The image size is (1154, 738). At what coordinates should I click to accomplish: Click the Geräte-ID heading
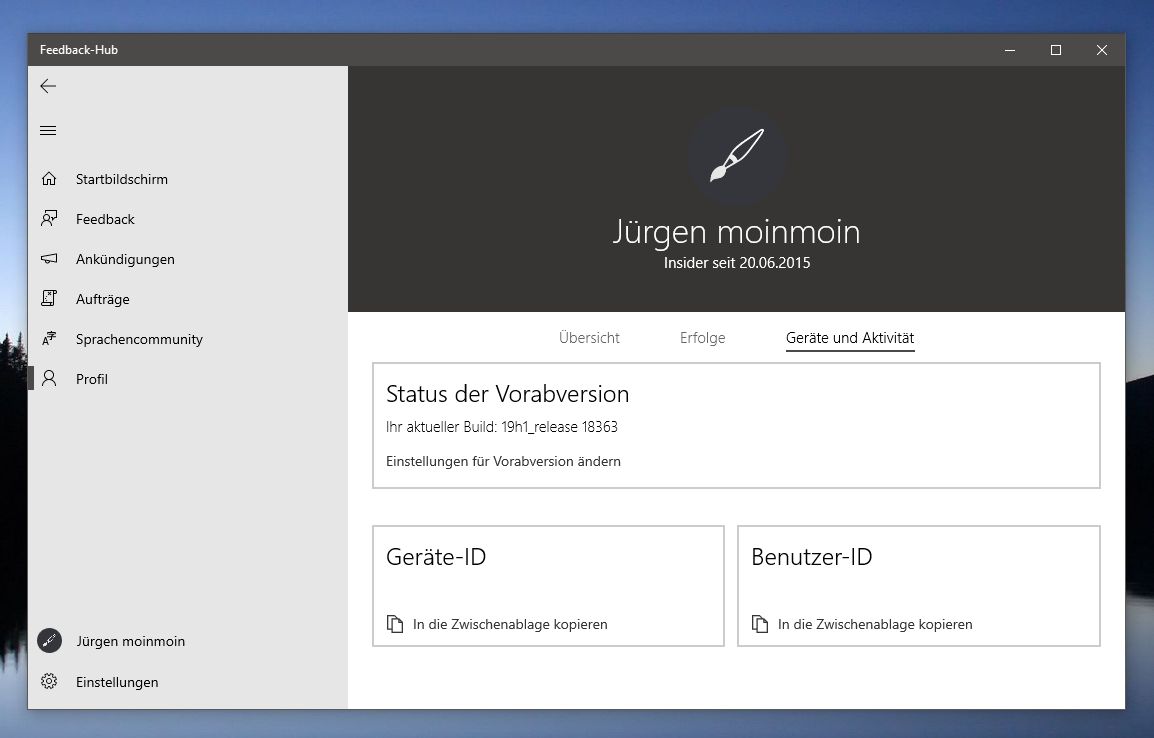coord(436,557)
